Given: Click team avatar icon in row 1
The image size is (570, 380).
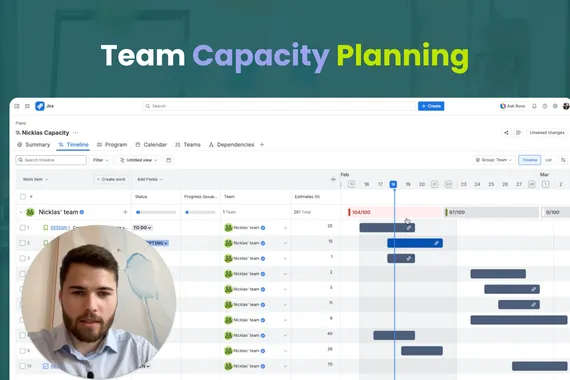Looking at the screenshot, I should [228, 228].
